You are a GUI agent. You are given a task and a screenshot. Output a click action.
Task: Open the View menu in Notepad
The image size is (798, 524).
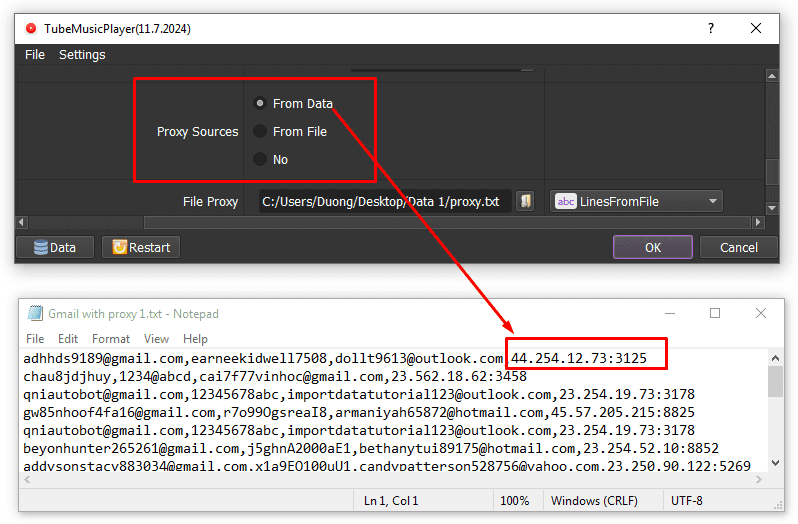pos(156,339)
